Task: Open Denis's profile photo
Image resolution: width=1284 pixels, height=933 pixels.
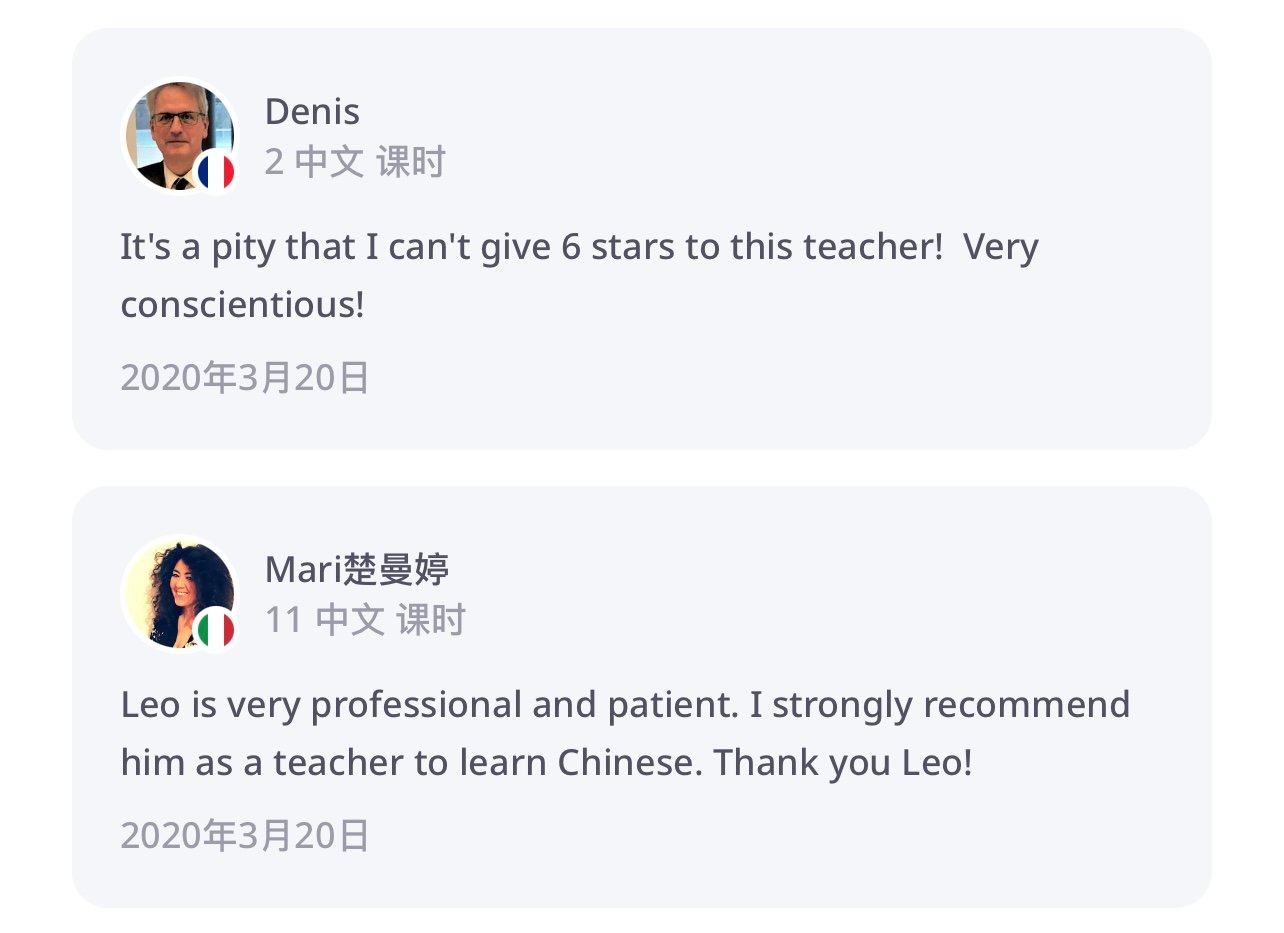Action: (x=172, y=130)
